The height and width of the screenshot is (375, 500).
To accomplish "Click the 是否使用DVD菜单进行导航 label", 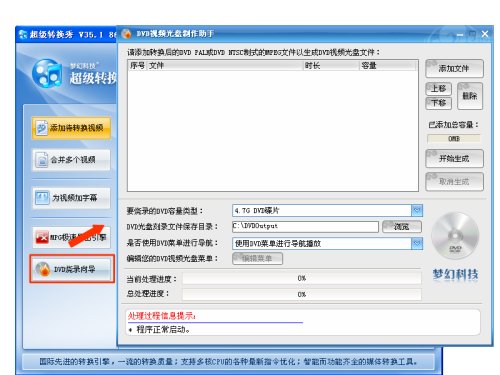I will [172, 243].
